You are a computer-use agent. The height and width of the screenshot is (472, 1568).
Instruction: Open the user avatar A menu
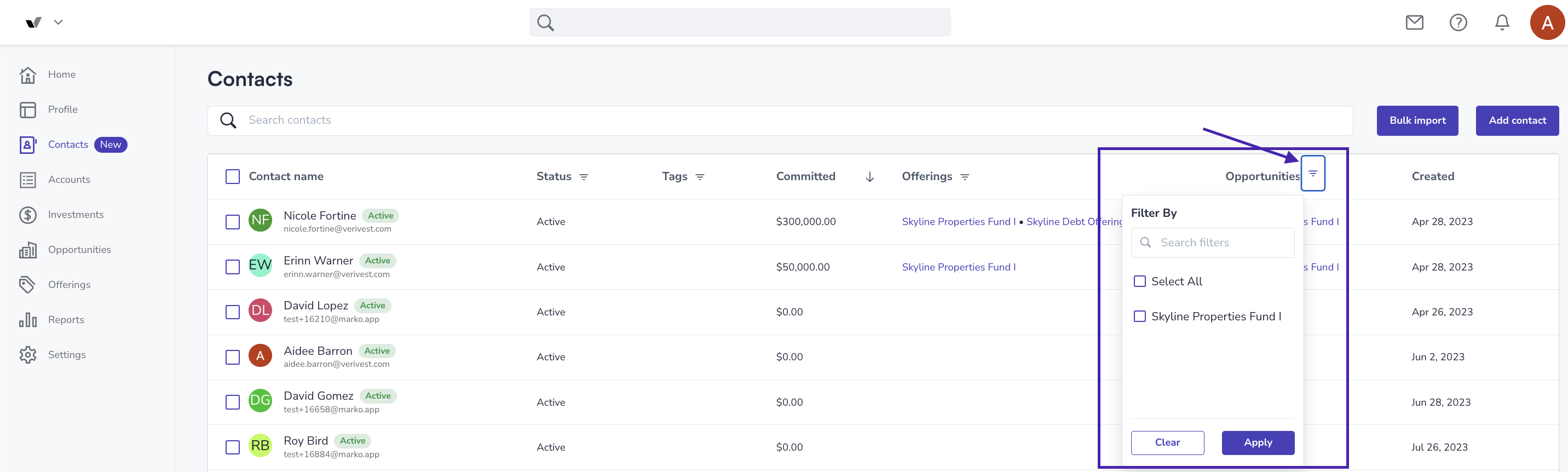click(x=1547, y=22)
